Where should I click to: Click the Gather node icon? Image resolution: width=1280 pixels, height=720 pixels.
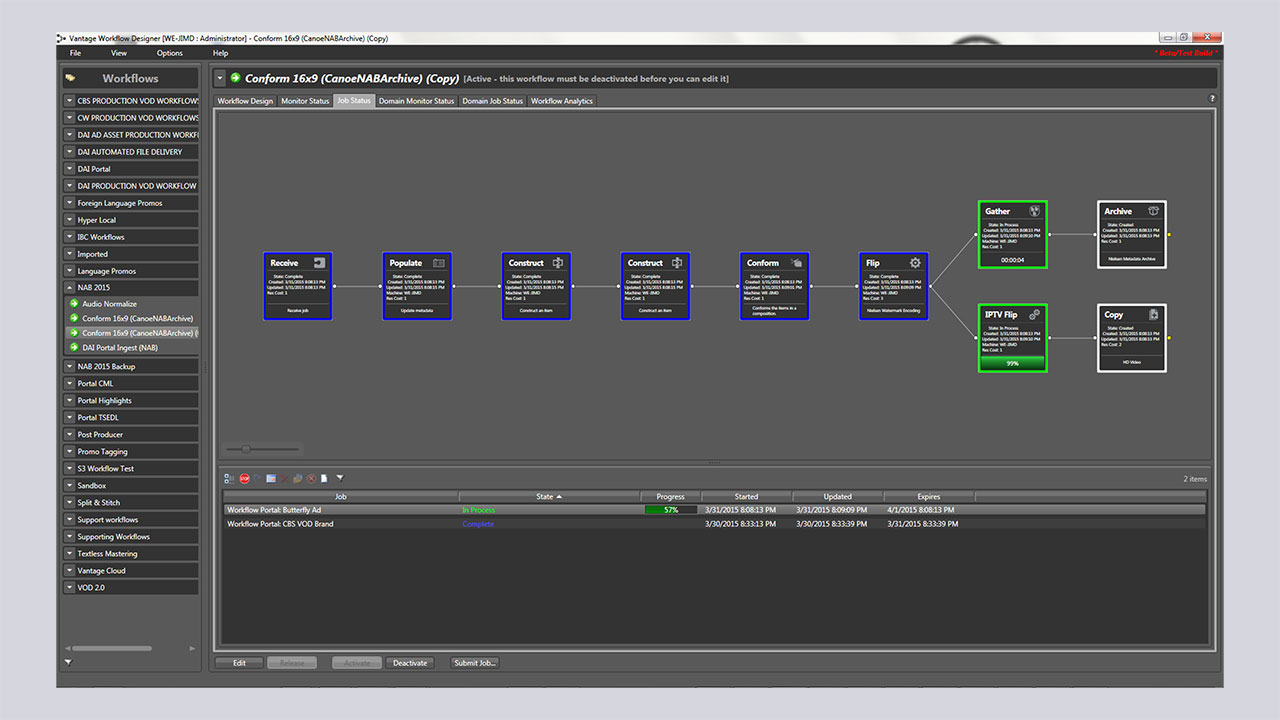[1034, 211]
